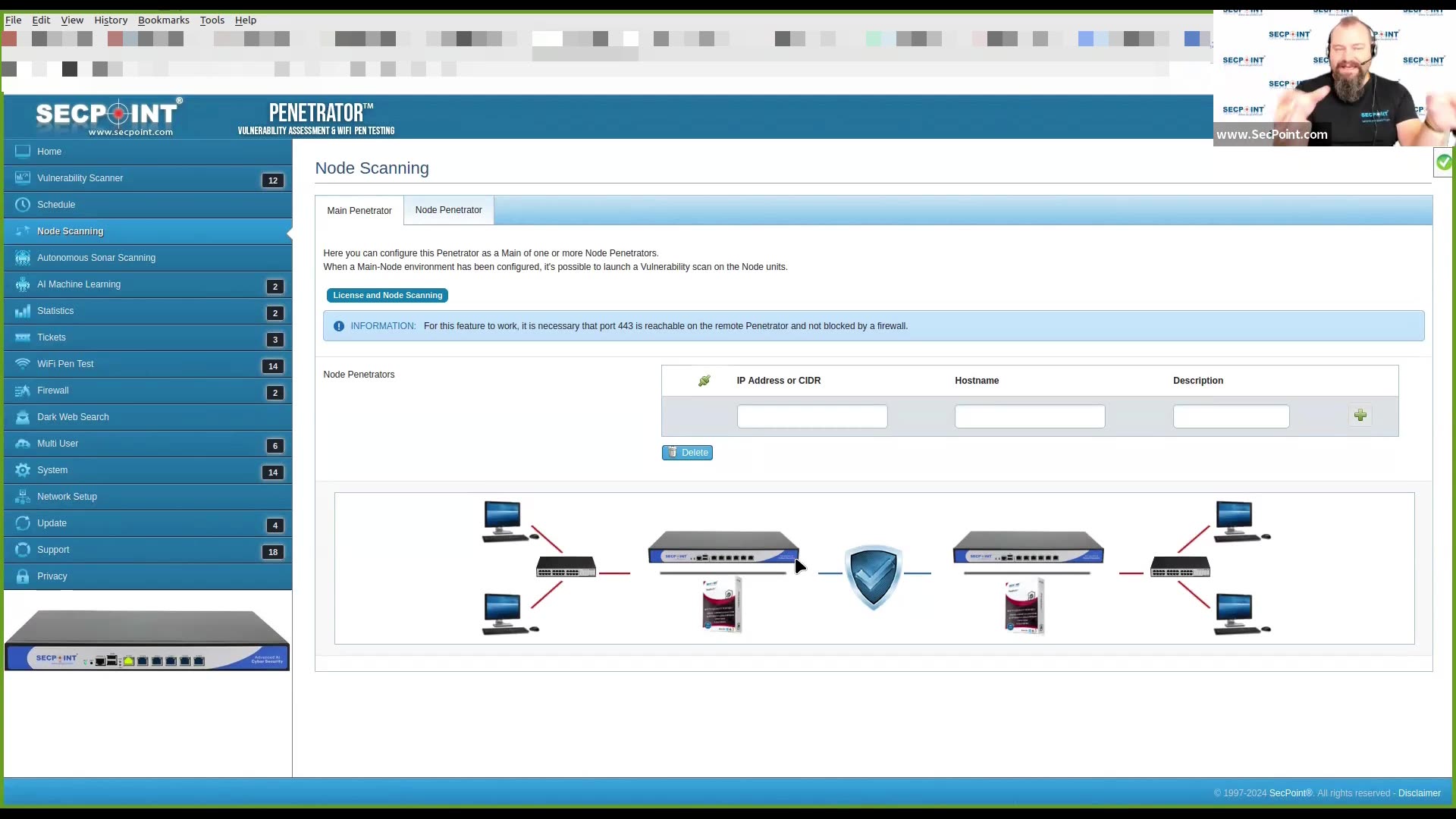Open the Tickets icon

23,337
